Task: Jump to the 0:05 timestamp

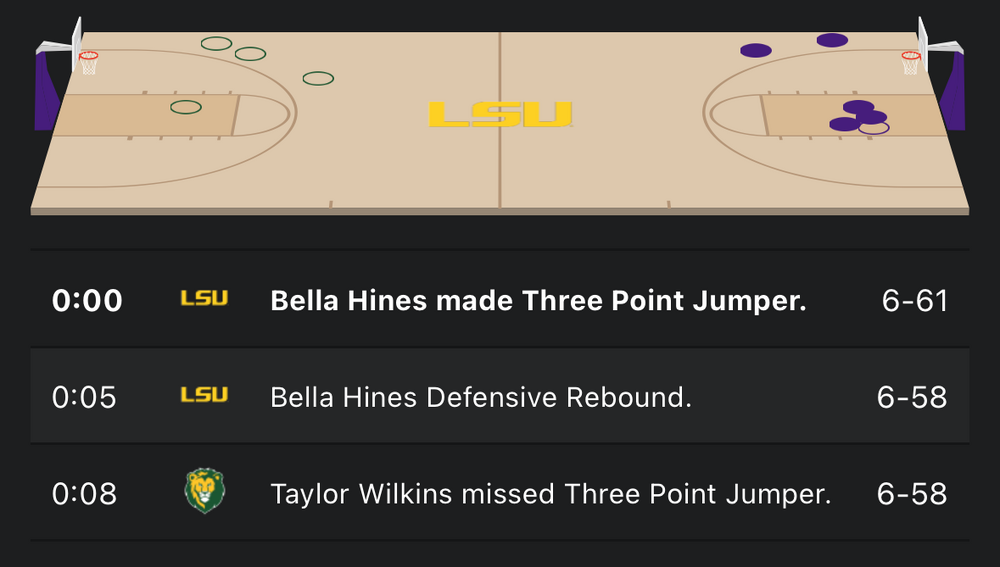Action: 84,397
